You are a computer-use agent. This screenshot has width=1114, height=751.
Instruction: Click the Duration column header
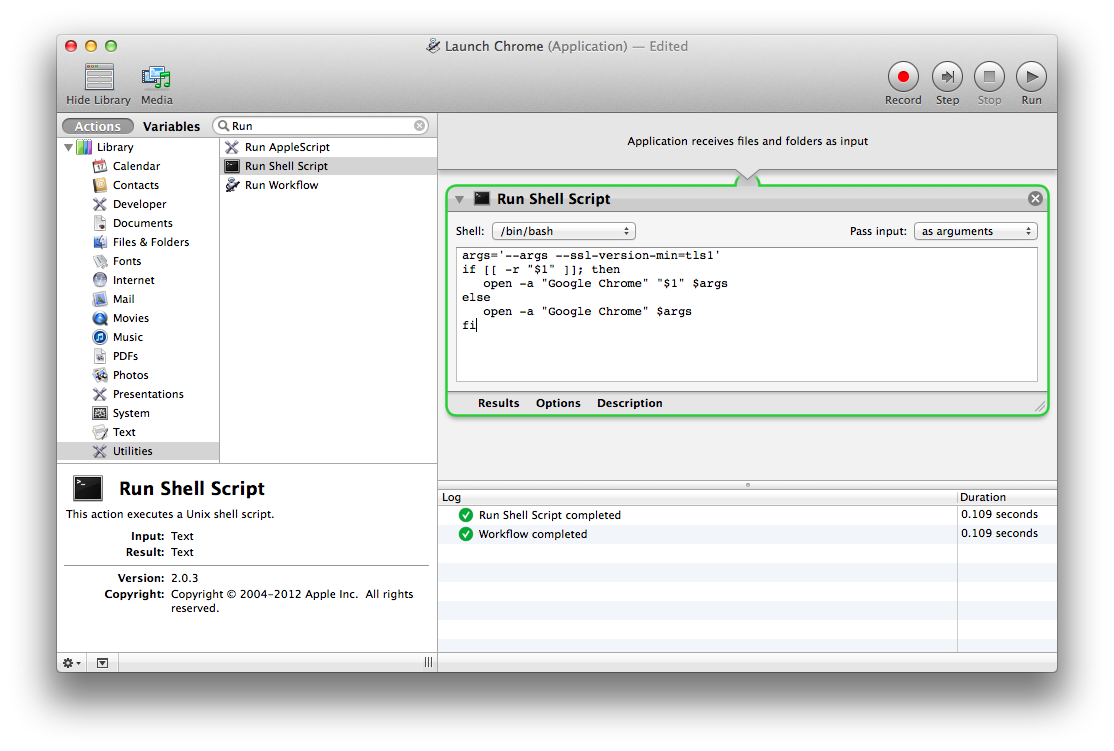1007,497
